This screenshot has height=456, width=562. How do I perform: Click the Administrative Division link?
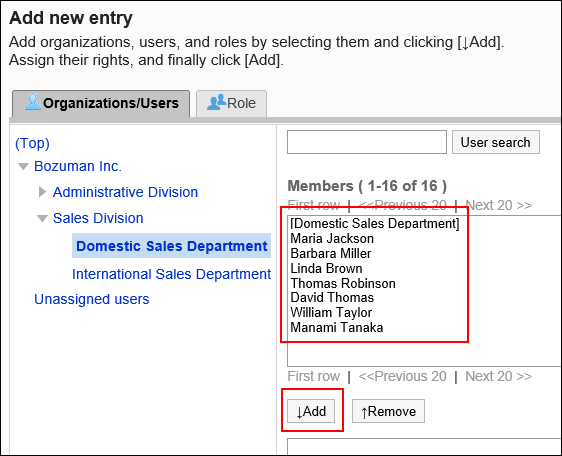125,192
